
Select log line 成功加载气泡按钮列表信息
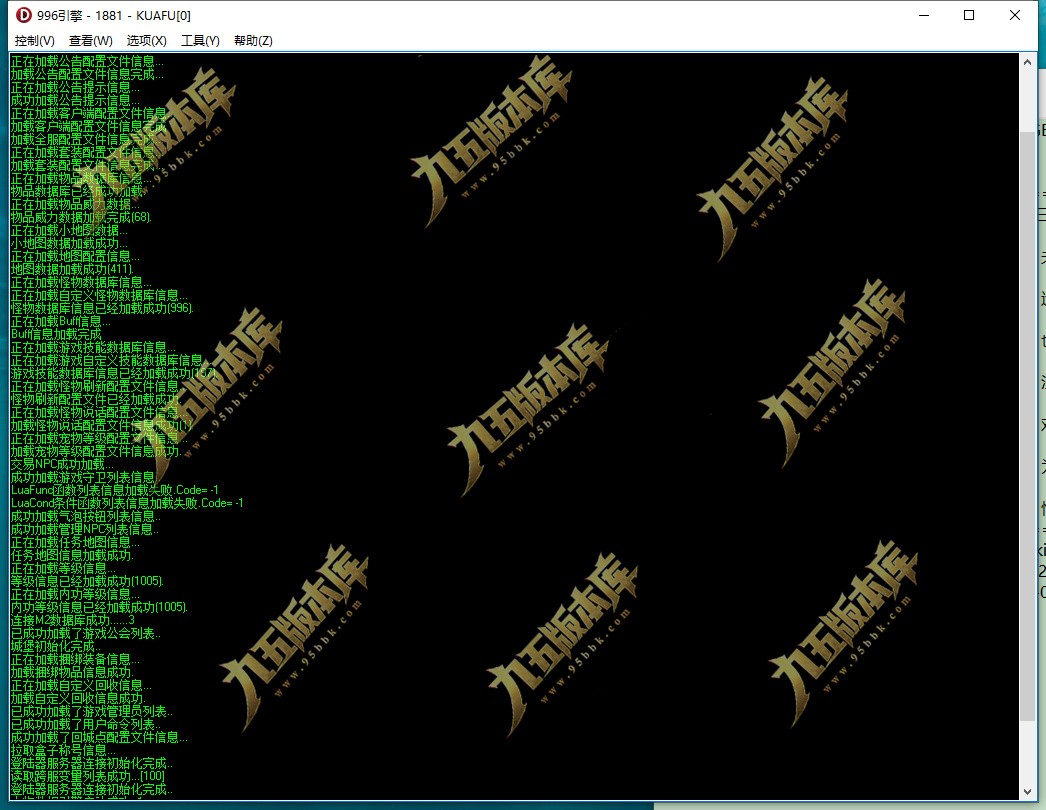click(86, 516)
